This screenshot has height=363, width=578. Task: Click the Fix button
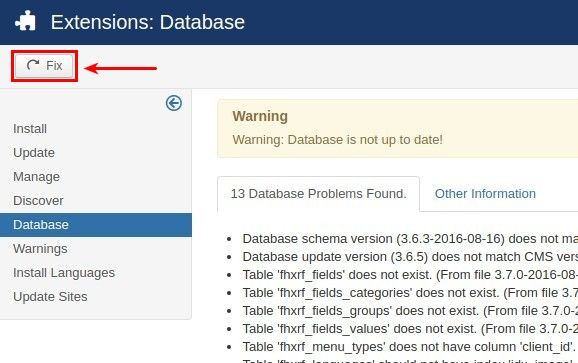[44, 66]
